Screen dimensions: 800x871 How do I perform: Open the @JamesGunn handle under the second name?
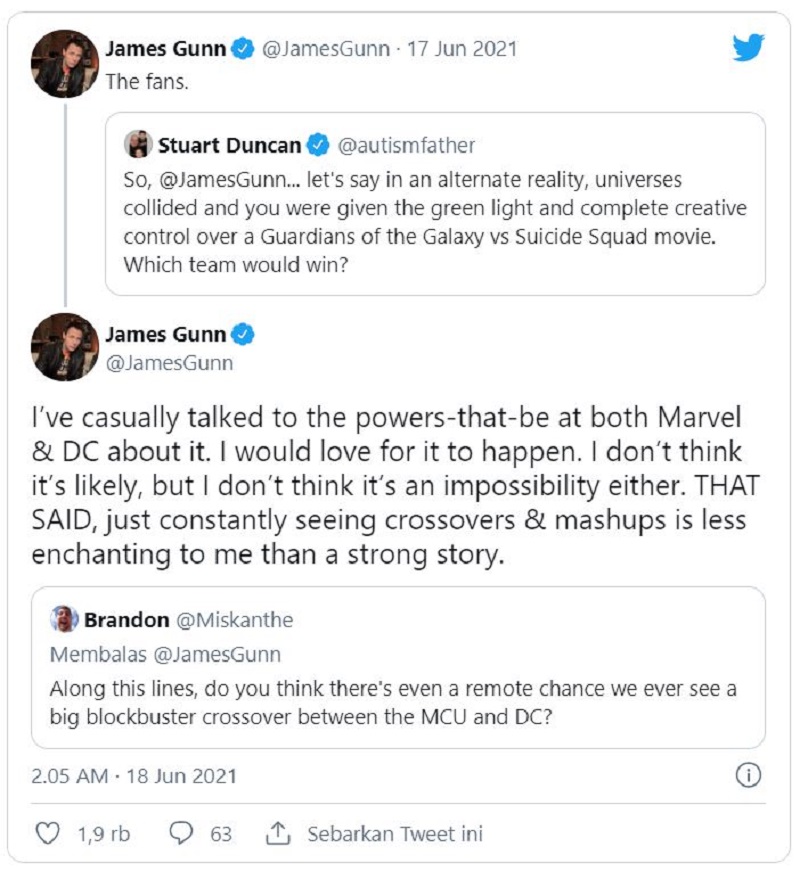(170, 363)
